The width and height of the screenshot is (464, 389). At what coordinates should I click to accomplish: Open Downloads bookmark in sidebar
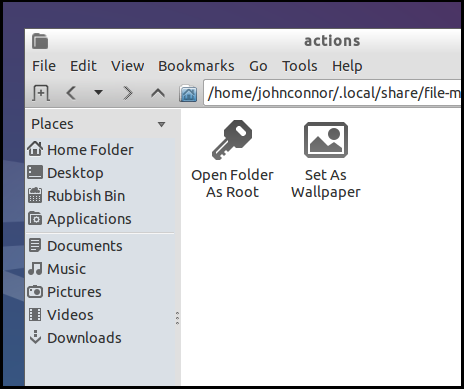(x=100, y=338)
